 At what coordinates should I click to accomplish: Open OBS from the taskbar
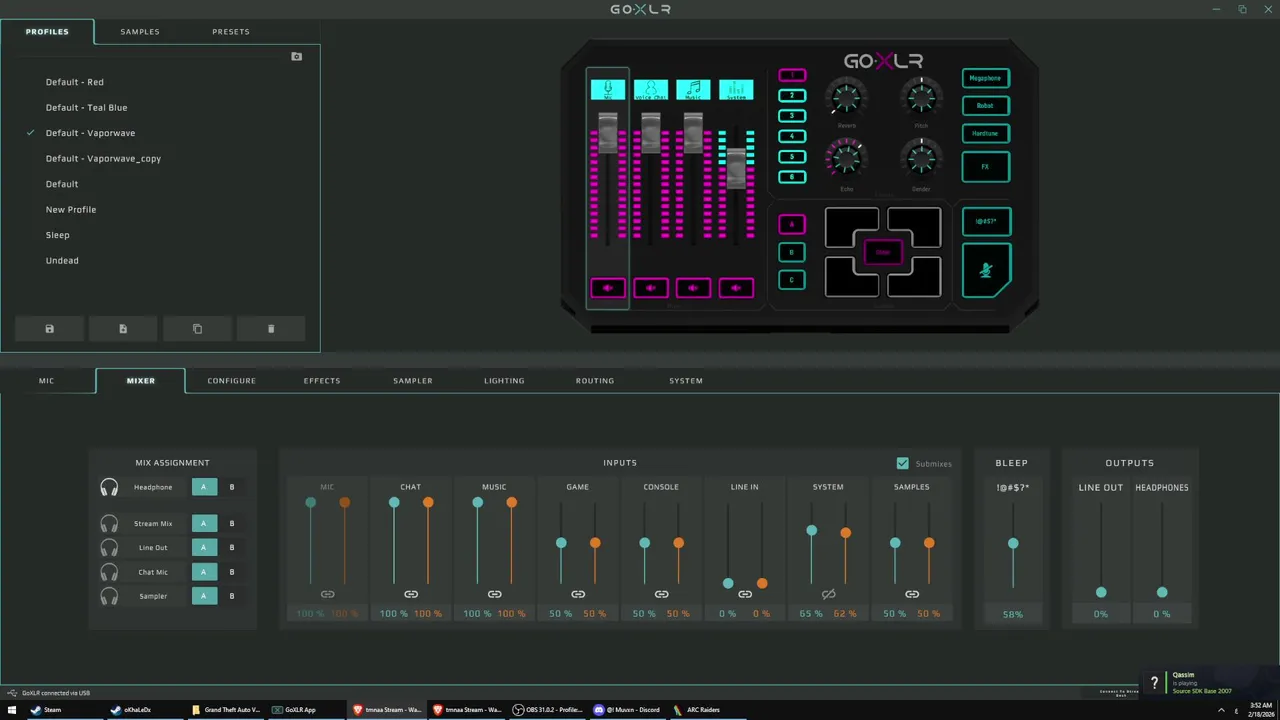pyautogui.click(x=547, y=710)
